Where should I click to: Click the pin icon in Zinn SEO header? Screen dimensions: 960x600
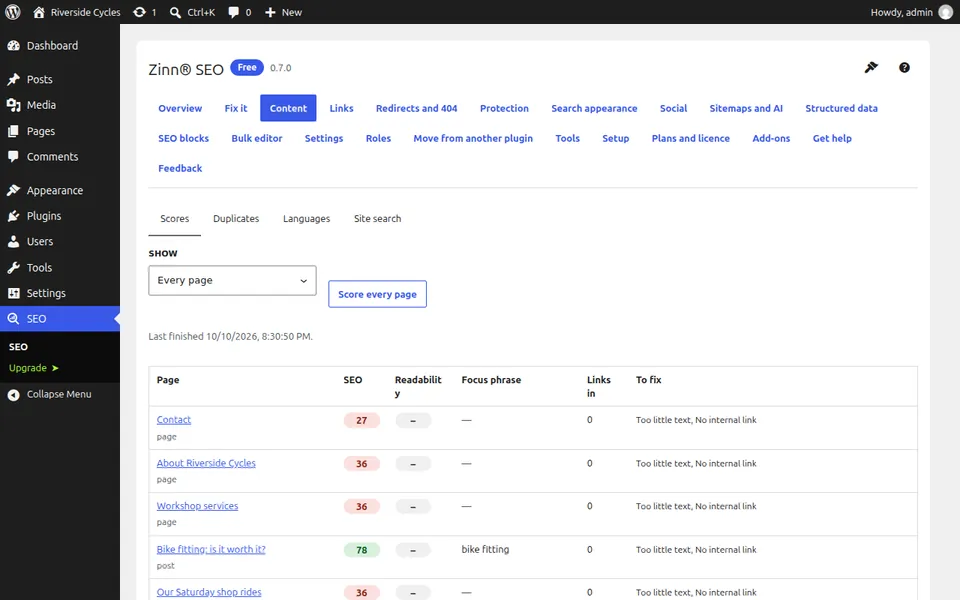pyautogui.click(x=871, y=67)
